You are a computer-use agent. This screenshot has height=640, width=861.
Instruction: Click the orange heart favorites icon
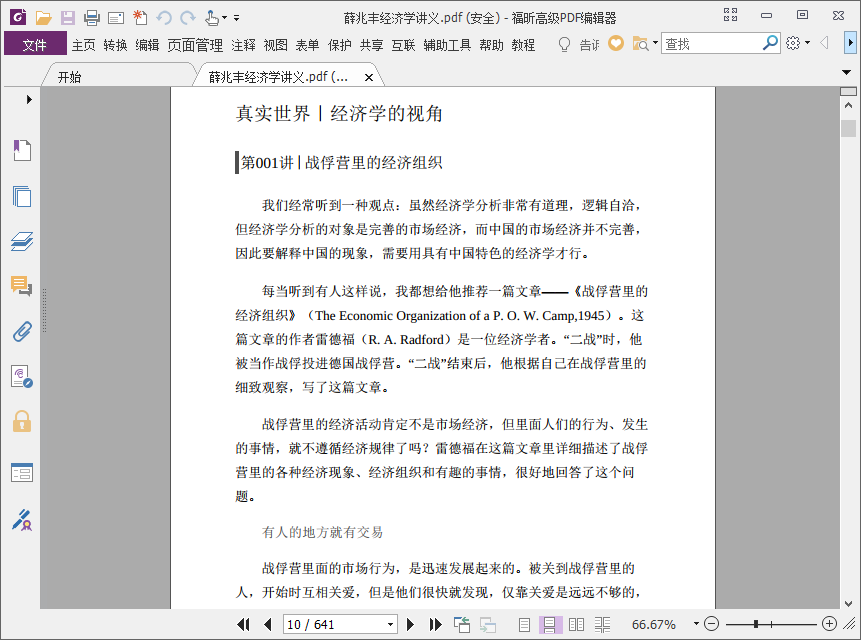616,43
